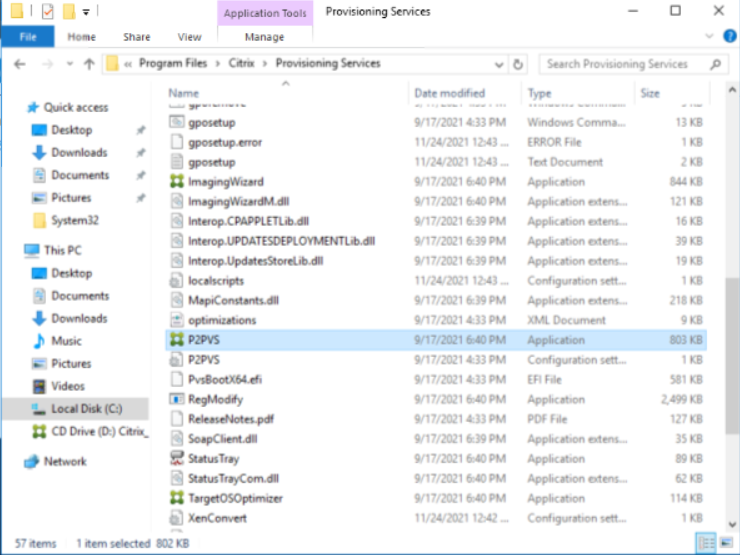Click the gposetup.error file icon
Screen dimensions: 740x555
pyautogui.click(x=177, y=142)
